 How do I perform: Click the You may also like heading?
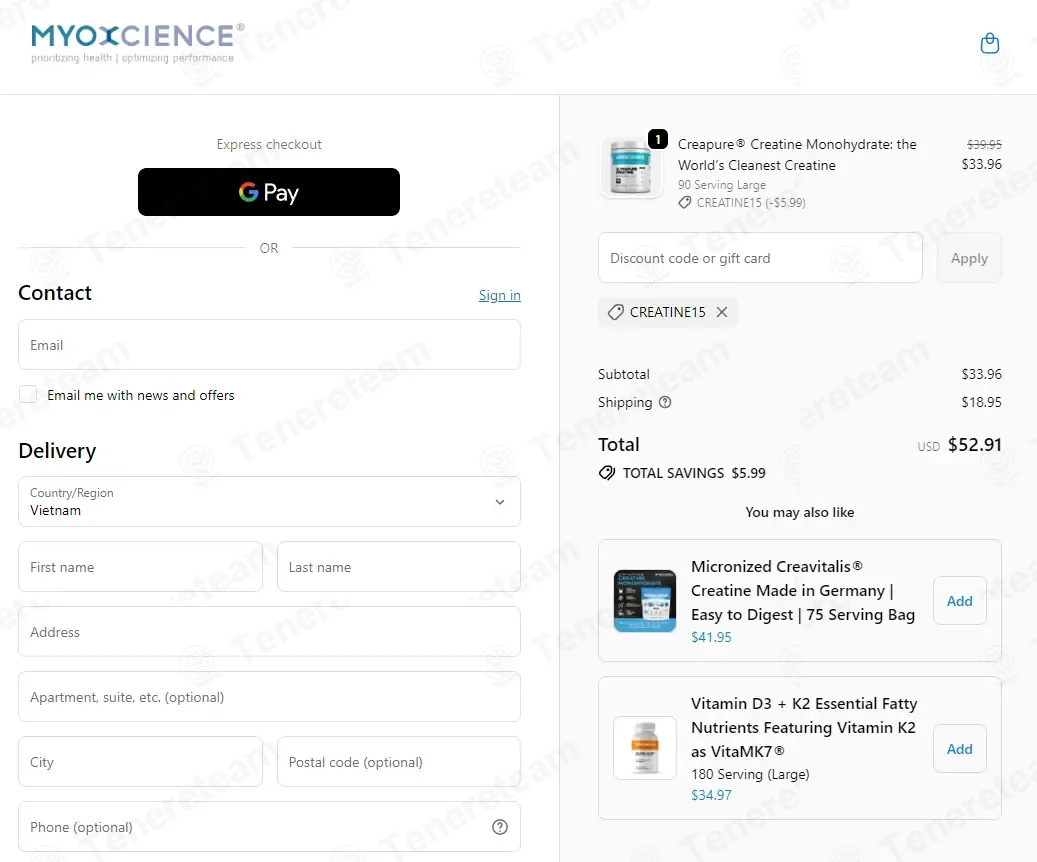pyautogui.click(x=799, y=512)
